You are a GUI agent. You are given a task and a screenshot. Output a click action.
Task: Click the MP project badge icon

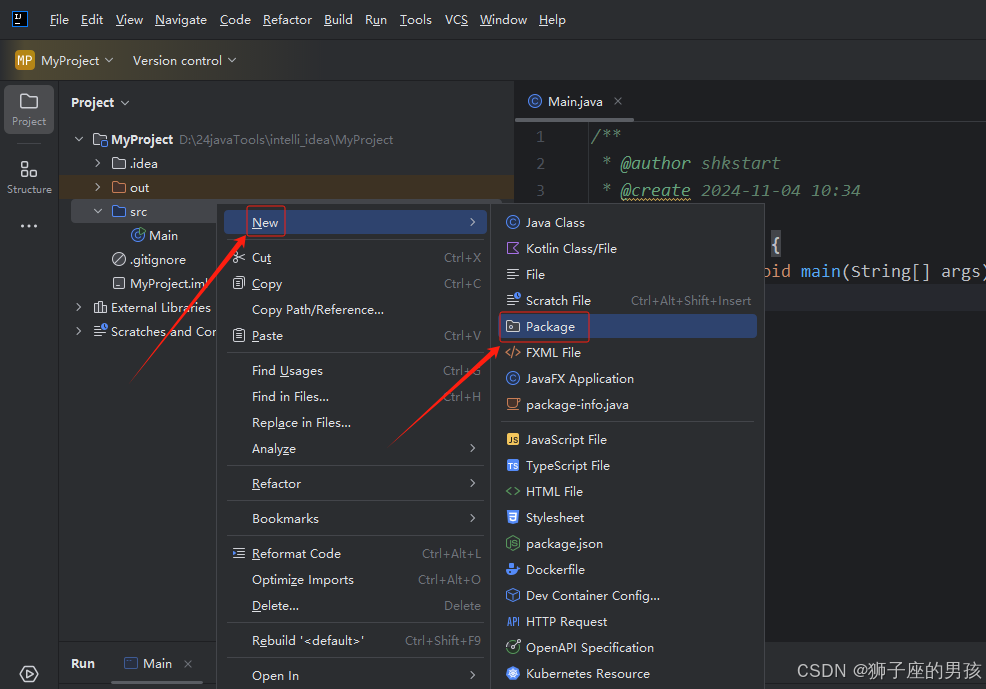click(25, 60)
